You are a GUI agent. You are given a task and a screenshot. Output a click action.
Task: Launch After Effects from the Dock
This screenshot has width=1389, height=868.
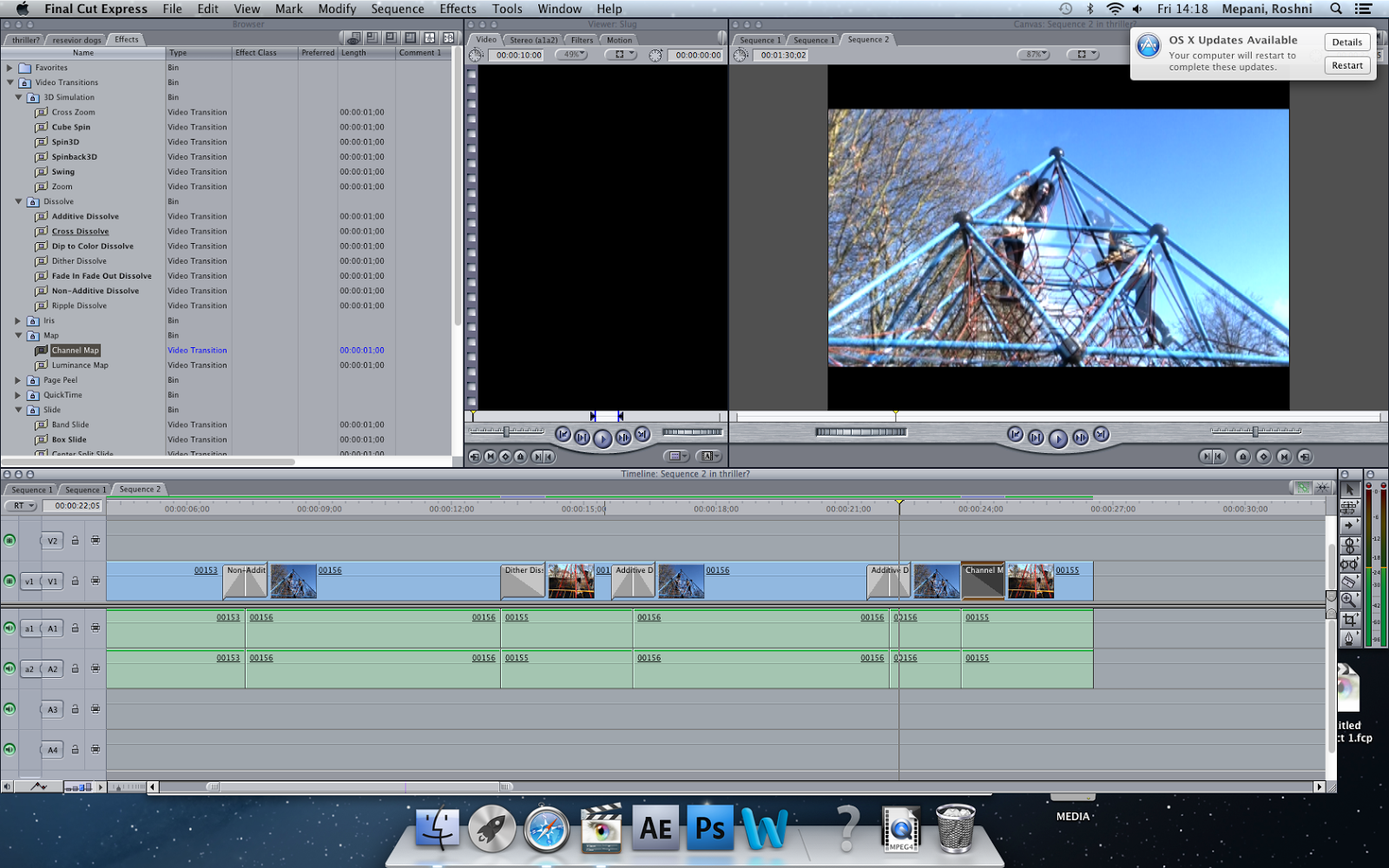point(655,828)
